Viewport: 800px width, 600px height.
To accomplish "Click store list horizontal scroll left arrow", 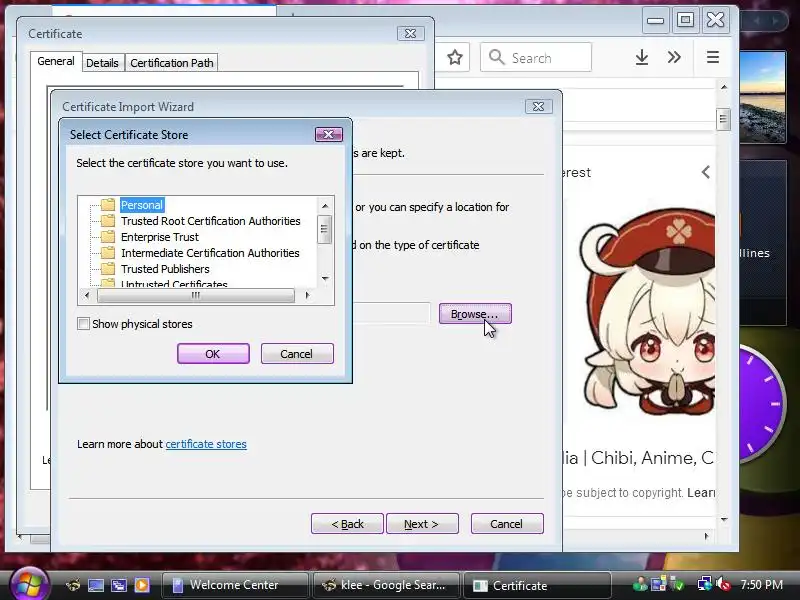I will click(x=87, y=295).
